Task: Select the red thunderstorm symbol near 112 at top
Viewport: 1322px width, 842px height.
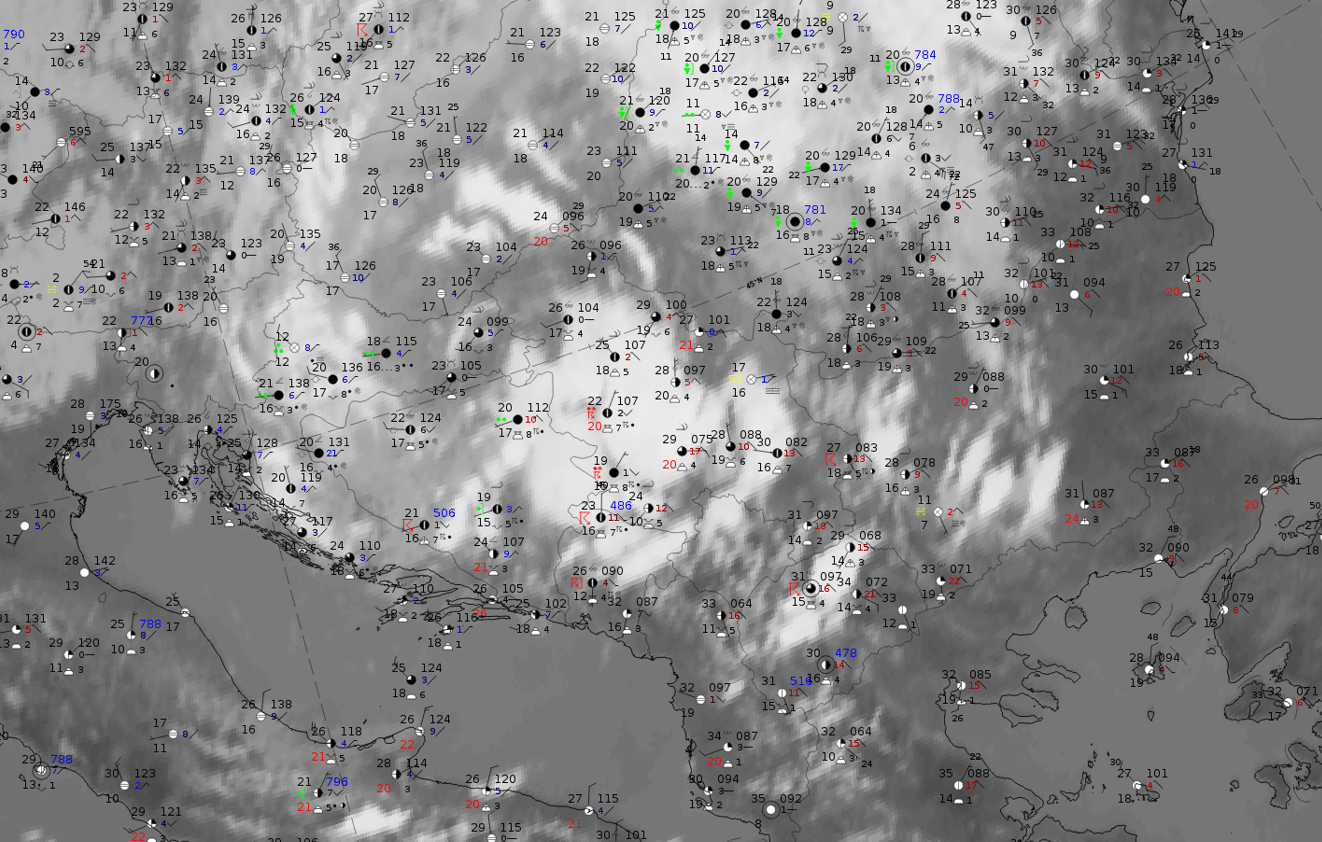Action: [x=364, y=19]
